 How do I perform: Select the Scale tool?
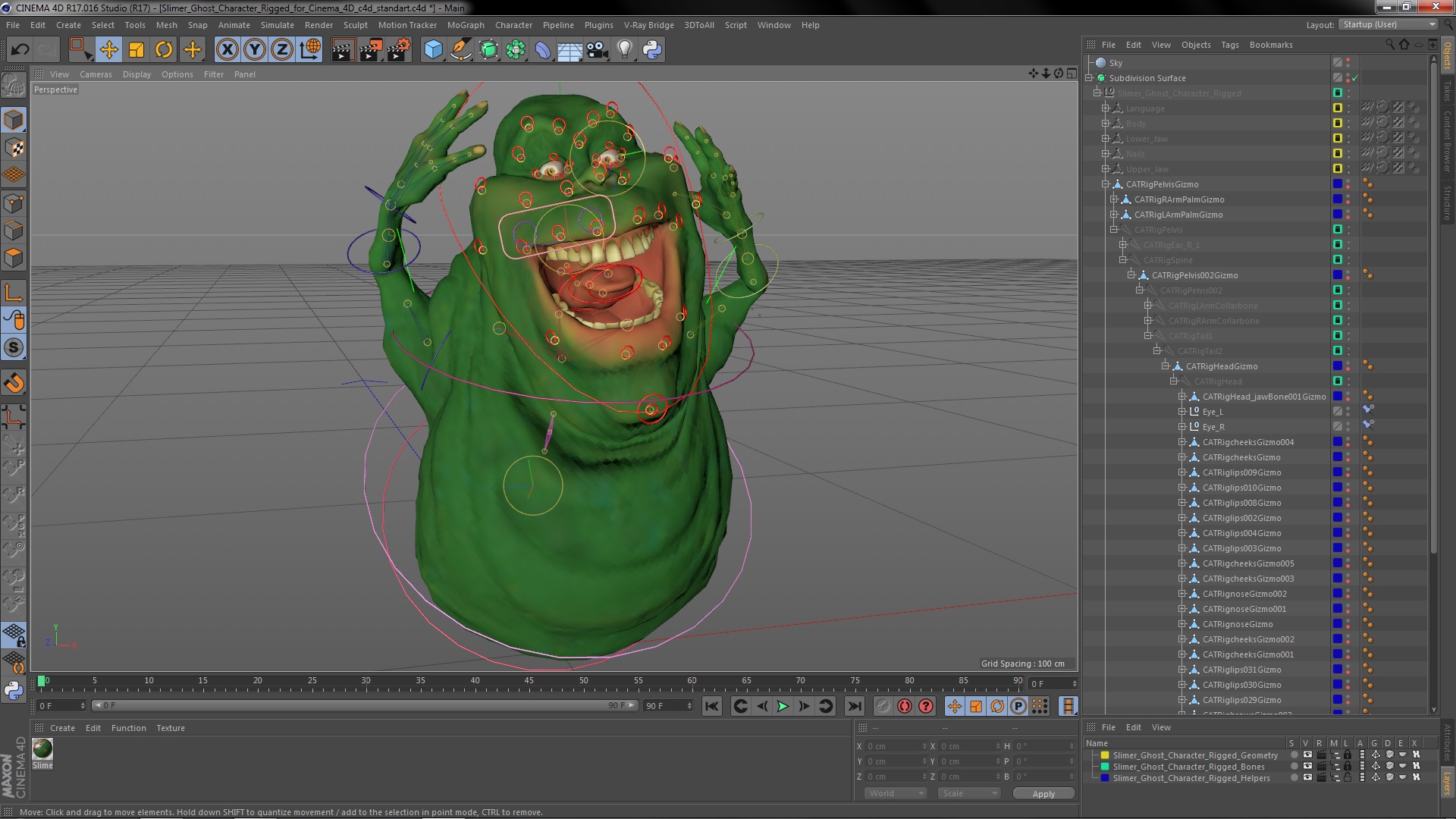(136, 50)
